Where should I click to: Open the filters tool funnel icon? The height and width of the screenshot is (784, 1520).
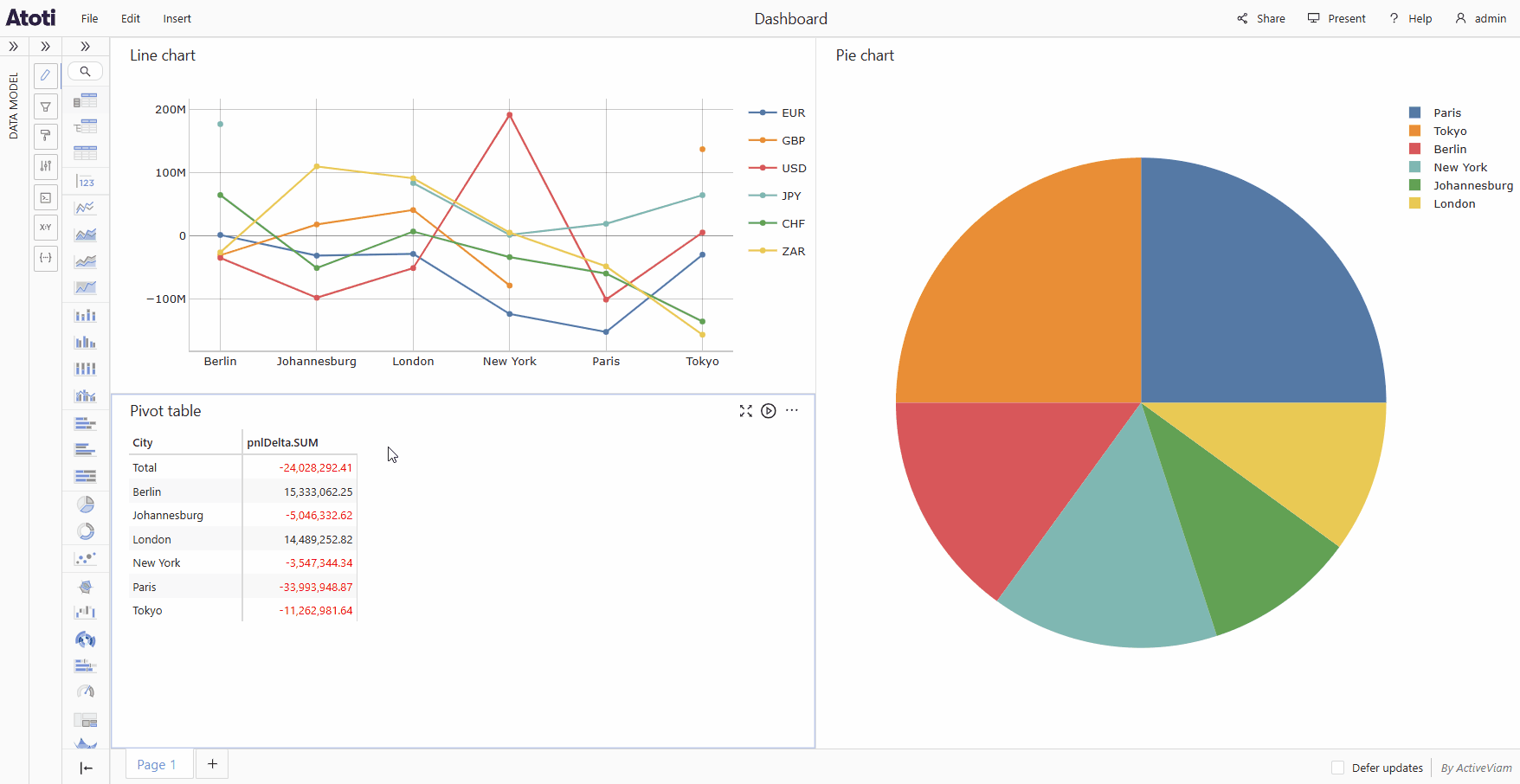[x=45, y=106]
